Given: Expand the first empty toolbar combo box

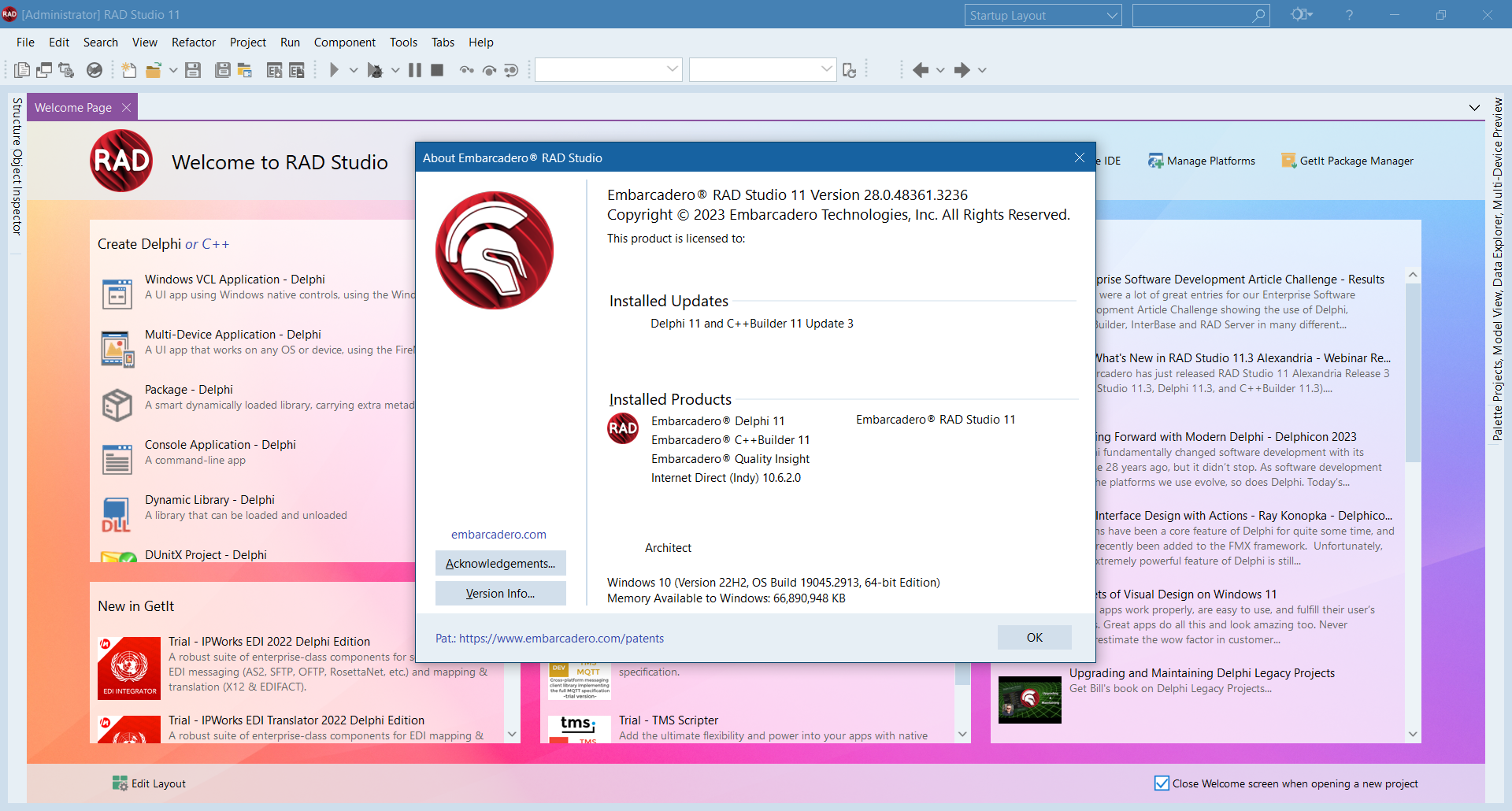Looking at the screenshot, I should [x=672, y=69].
